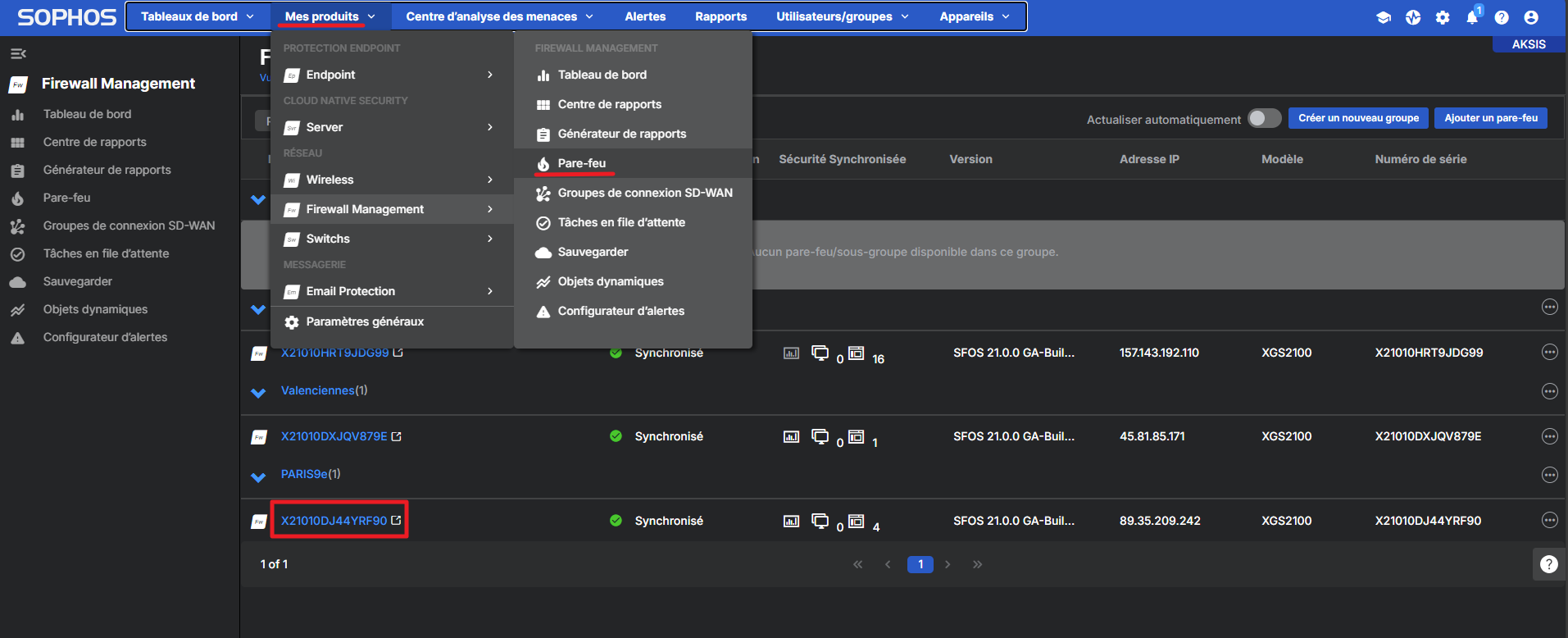This screenshot has width=1568, height=638.
Task: Open the Valenciennes(1) group link
Action: point(324,390)
